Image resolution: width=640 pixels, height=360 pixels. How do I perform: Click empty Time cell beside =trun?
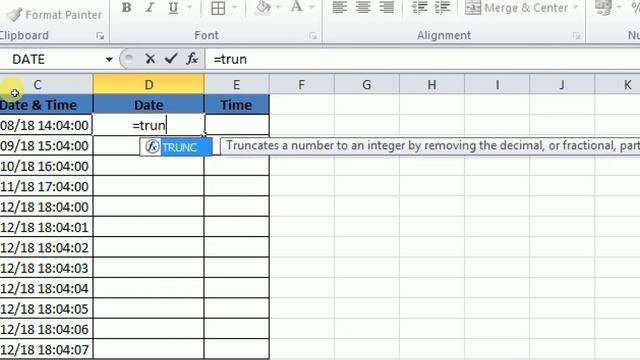[x=237, y=125]
